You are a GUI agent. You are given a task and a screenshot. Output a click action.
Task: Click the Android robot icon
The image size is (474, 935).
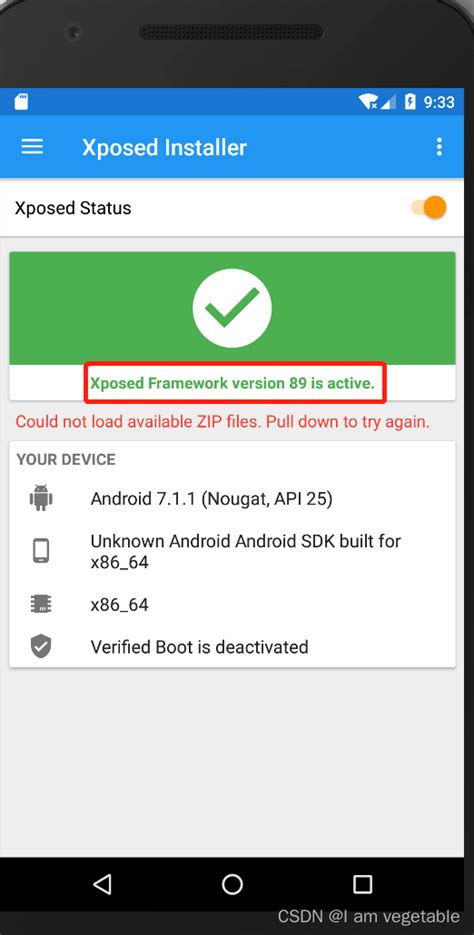[41, 498]
